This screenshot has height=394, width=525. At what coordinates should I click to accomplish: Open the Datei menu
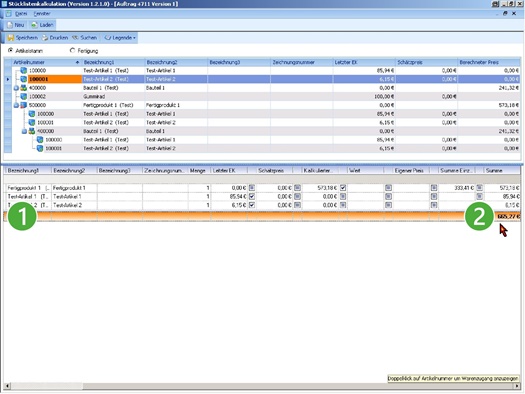point(21,14)
